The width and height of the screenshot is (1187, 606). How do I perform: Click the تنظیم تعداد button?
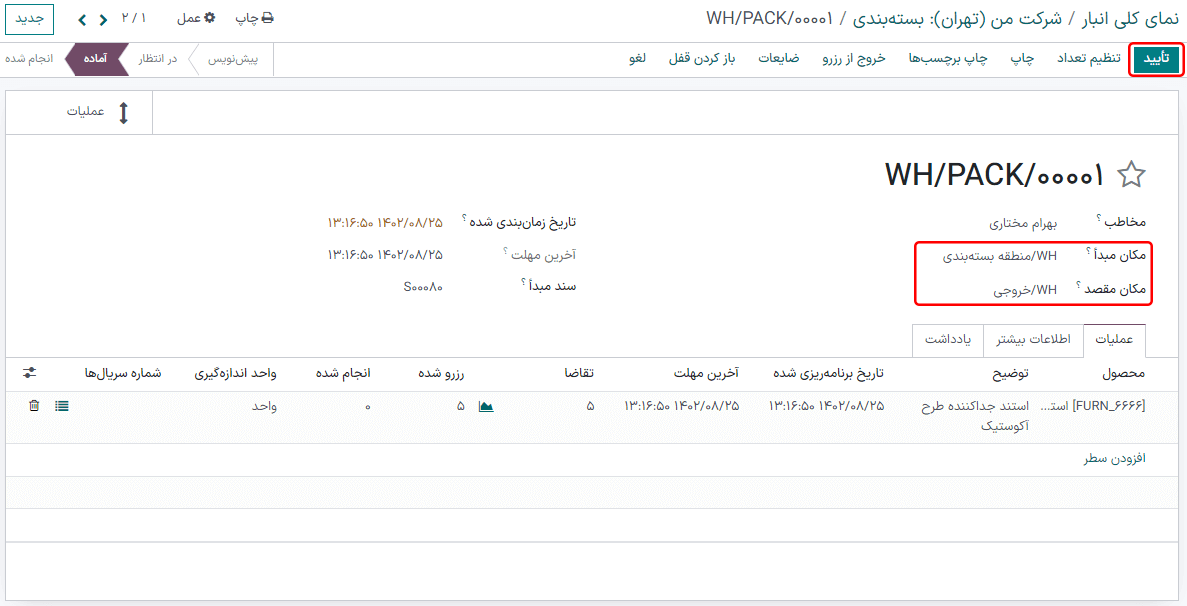1089,59
